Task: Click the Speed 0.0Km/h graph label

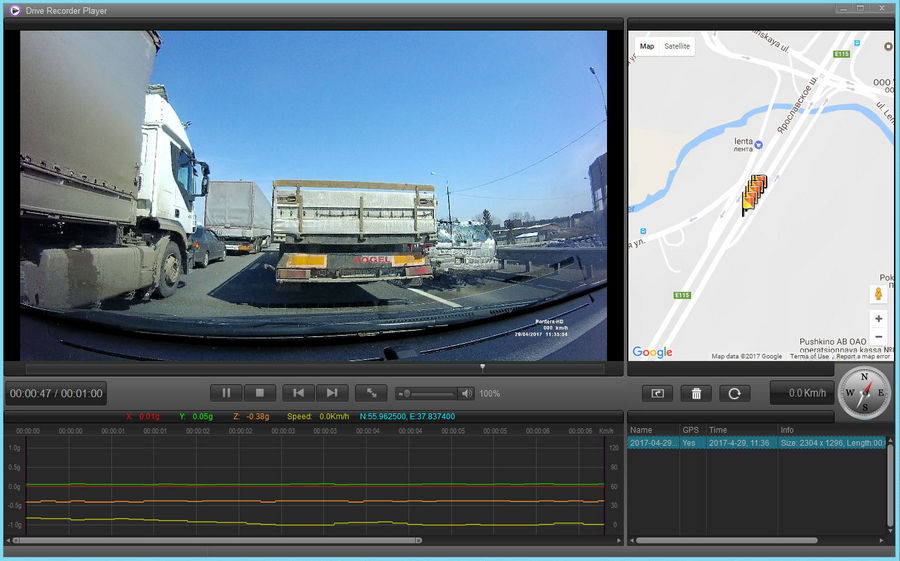Action: 318,416
